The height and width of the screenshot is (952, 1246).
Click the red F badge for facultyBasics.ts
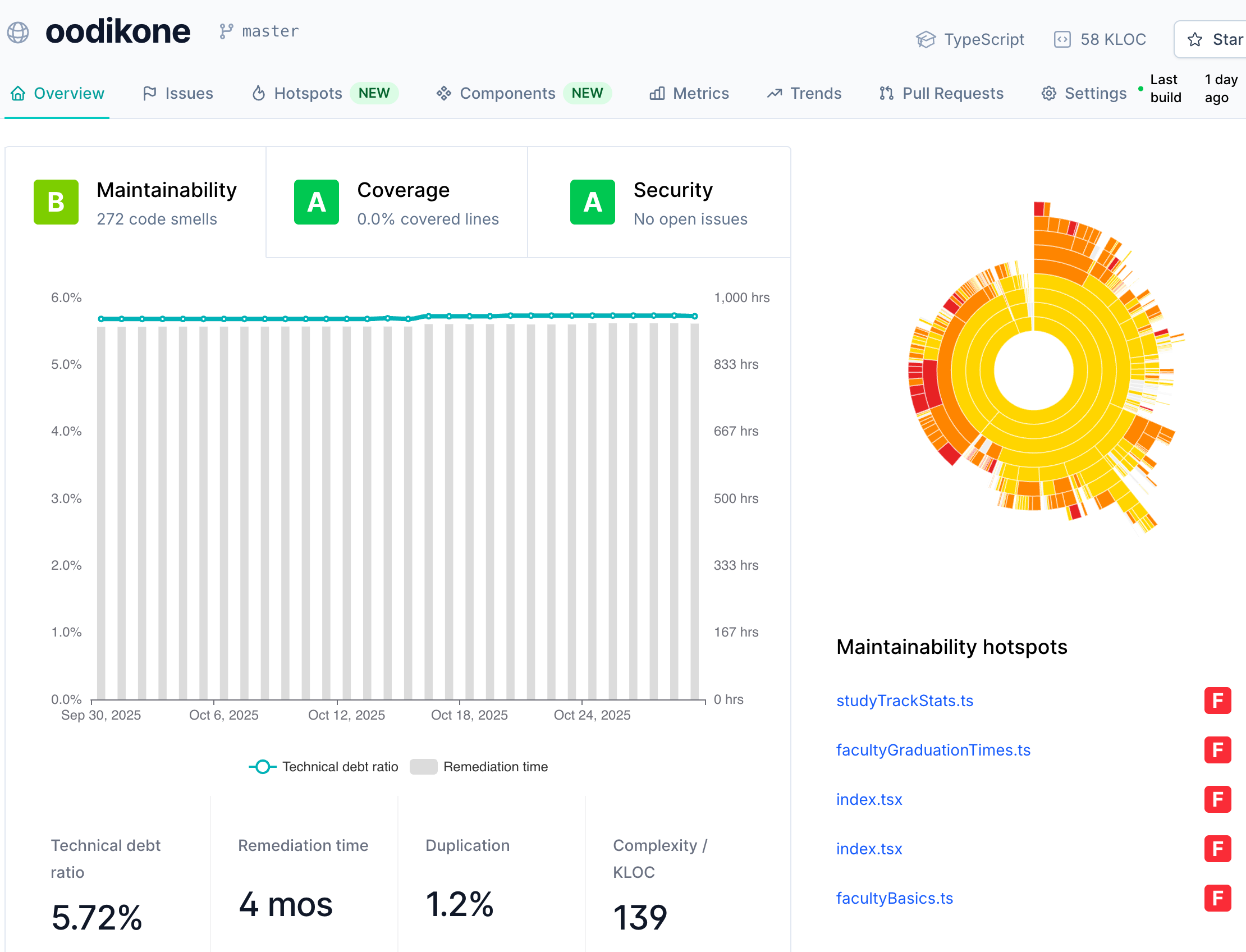[x=1217, y=898]
